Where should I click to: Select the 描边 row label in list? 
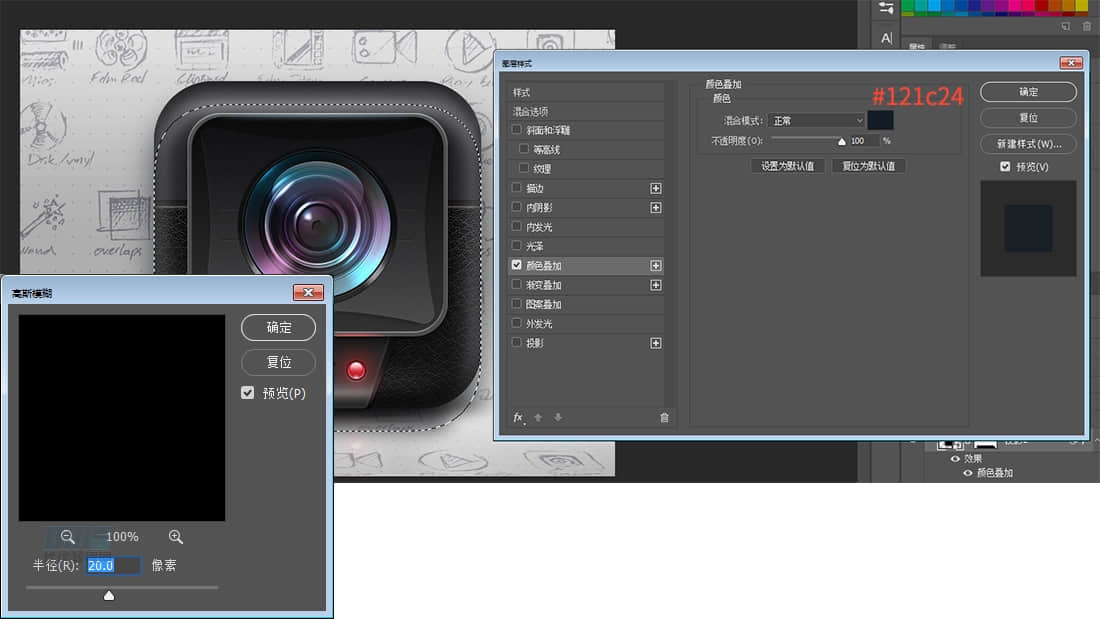coord(535,188)
